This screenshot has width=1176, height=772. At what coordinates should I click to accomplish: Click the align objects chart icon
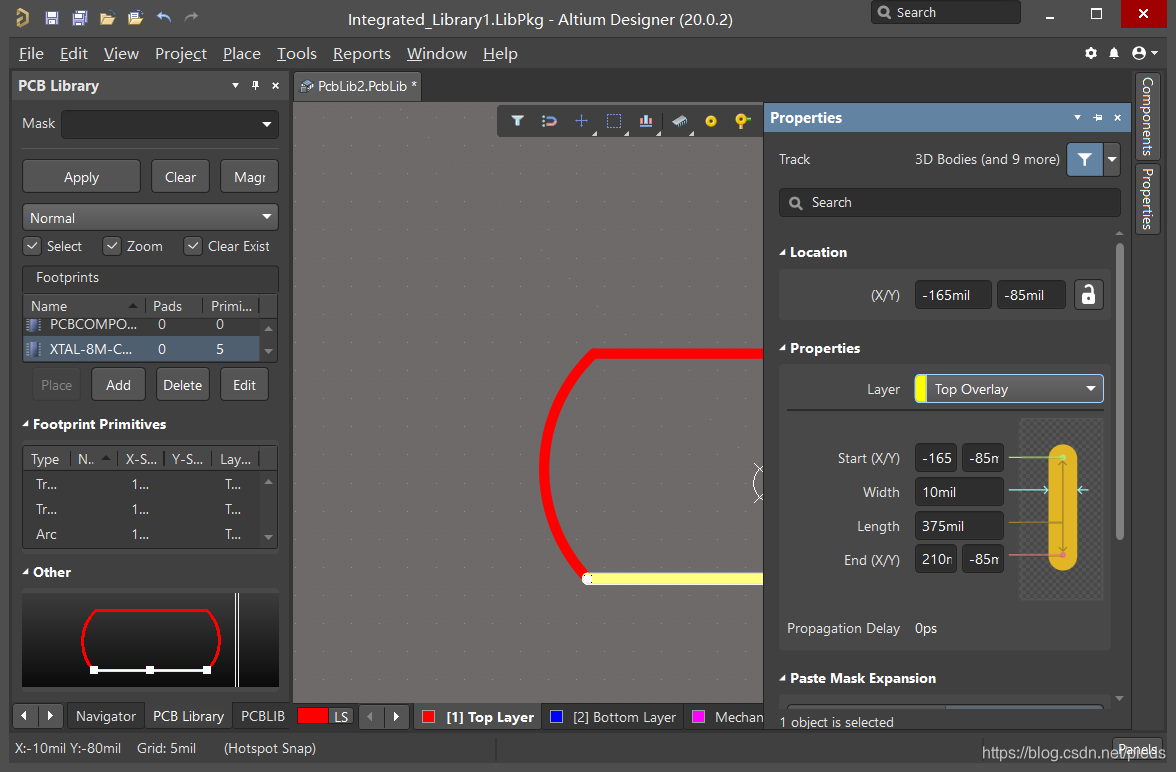point(646,121)
